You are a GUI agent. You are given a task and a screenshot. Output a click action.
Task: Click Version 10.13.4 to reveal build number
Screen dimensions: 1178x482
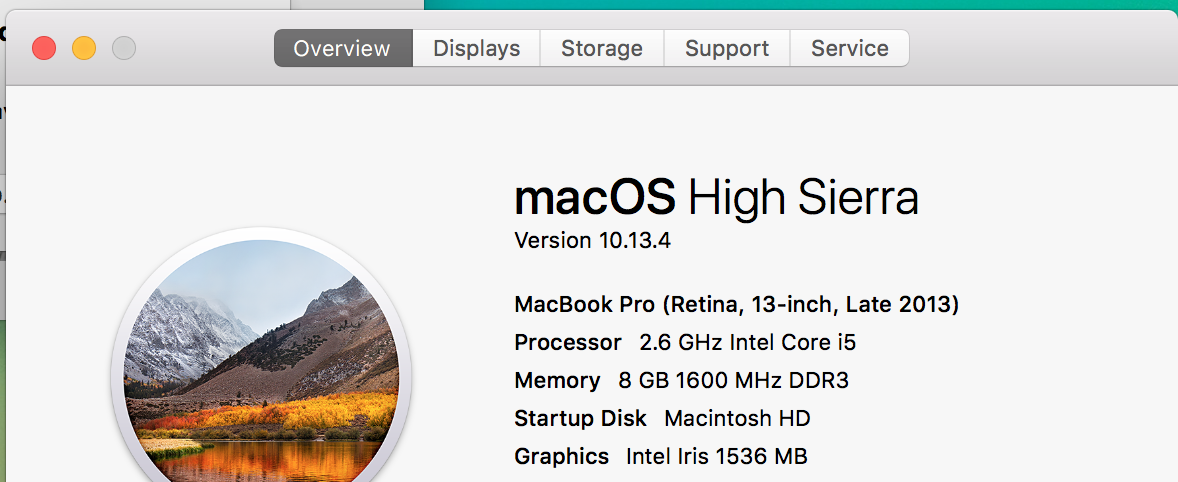point(592,241)
